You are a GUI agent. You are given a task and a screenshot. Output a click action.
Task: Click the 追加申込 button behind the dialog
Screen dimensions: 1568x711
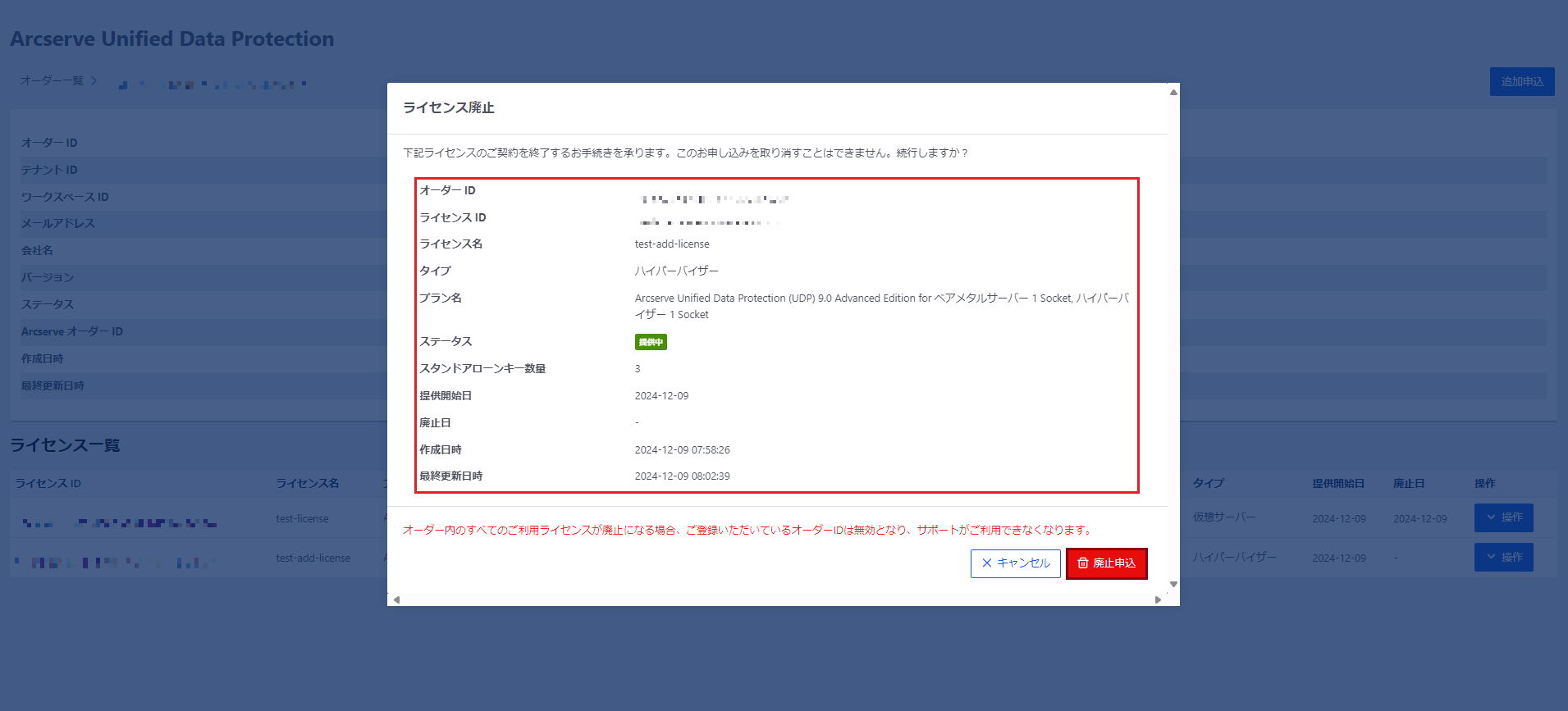point(1522,81)
